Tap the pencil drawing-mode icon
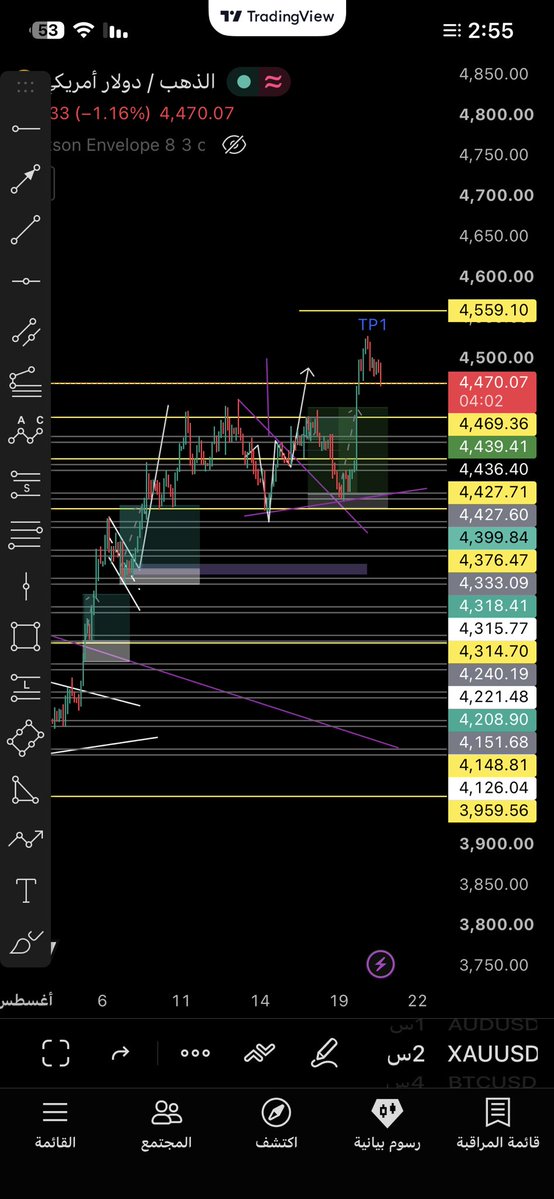554x1199 pixels. pos(325,1053)
